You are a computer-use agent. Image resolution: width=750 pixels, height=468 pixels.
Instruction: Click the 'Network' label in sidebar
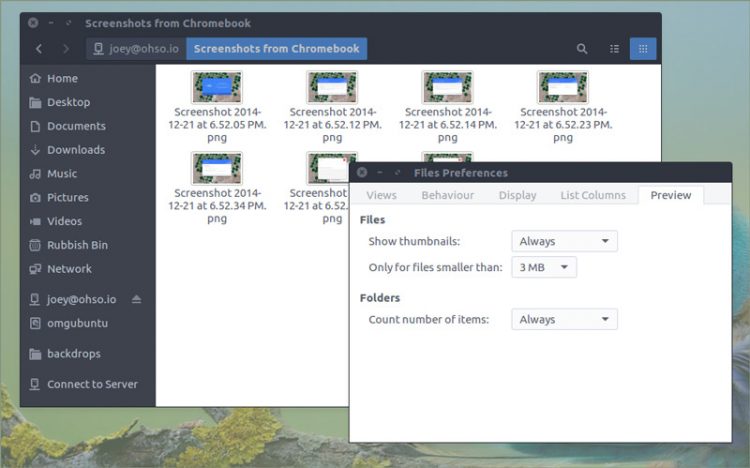[x=69, y=269]
